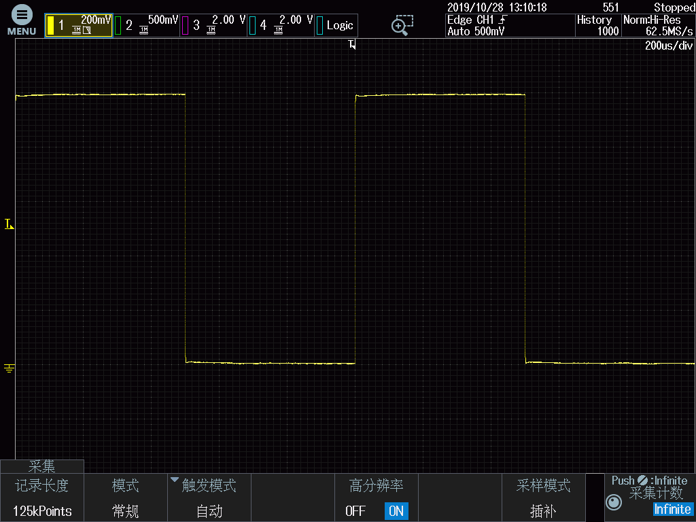This screenshot has width=696, height=522.
Task: Open 模式 常规 selection
Action: tap(125, 498)
